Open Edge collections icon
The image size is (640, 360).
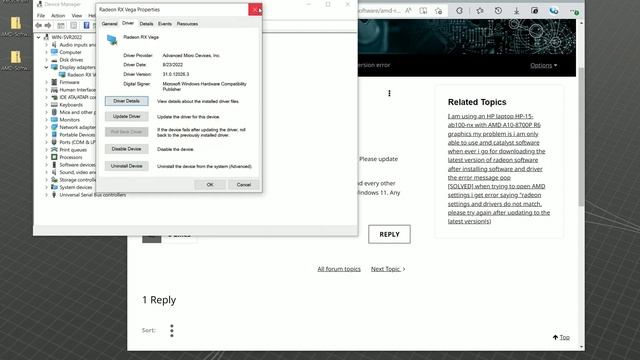pos(535,11)
